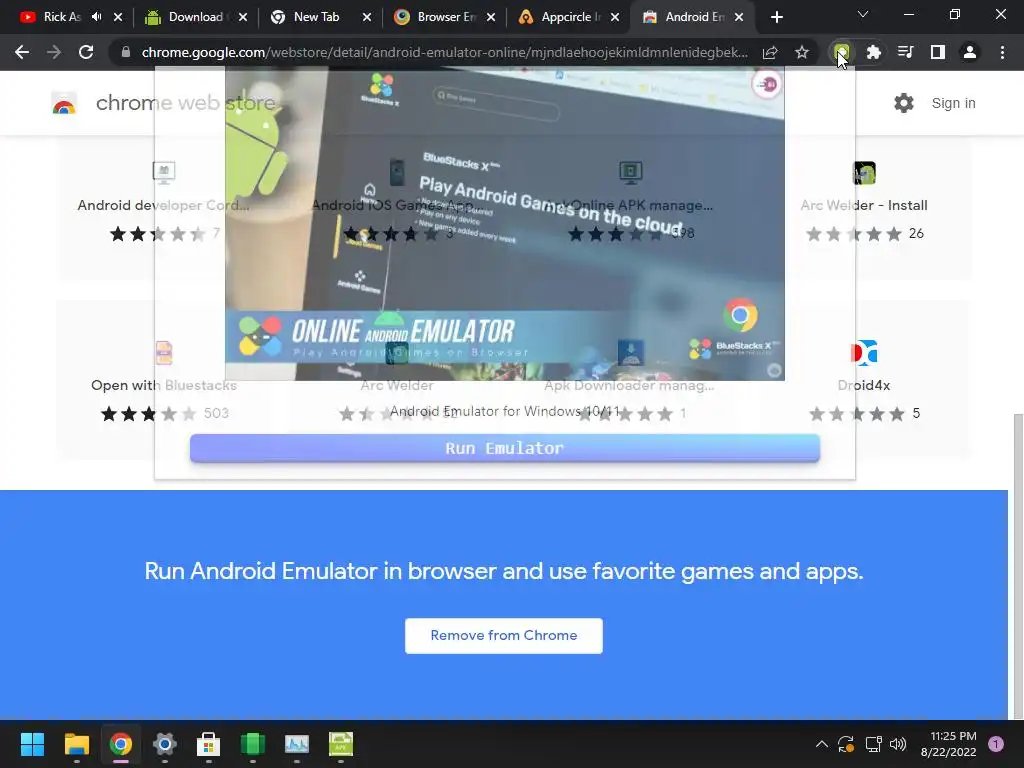Open the volume control in system tray
This screenshot has width=1024, height=768.
898,744
